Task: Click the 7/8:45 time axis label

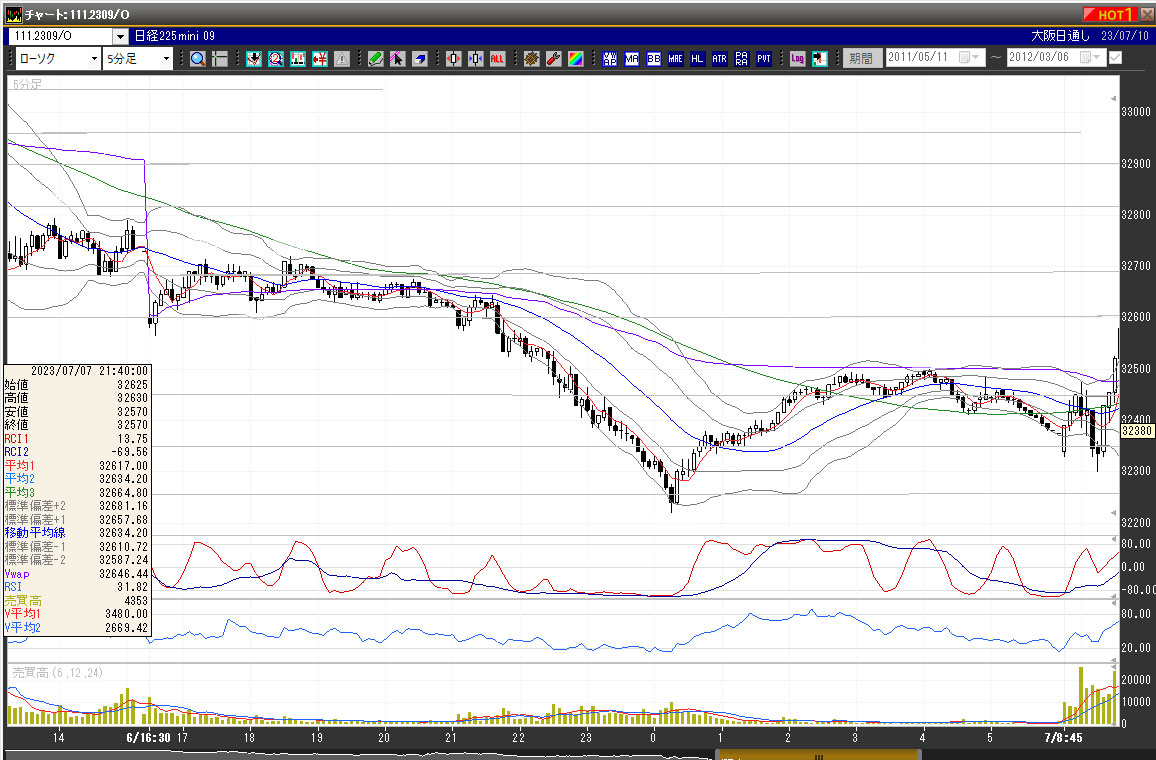Action: tap(1063, 737)
